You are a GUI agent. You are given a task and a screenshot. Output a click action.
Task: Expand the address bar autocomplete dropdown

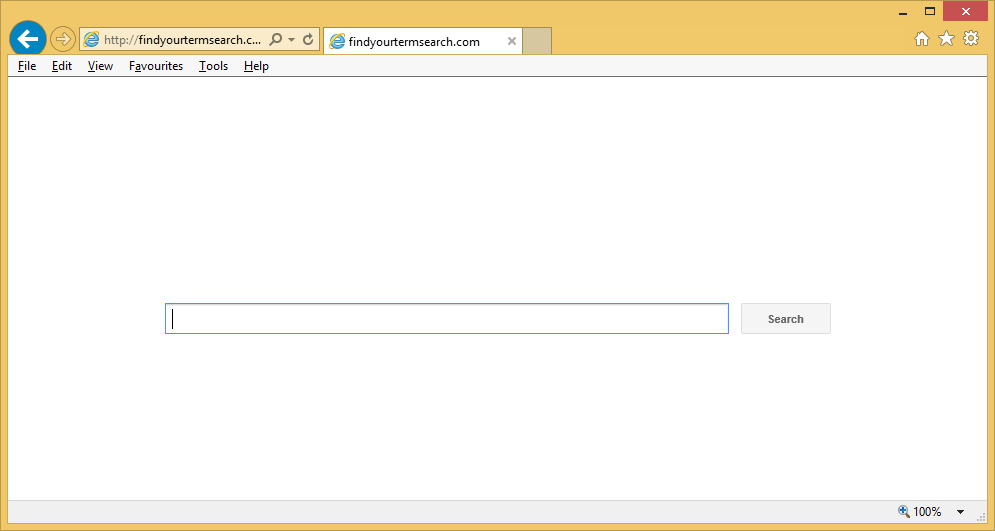pyautogui.click(x=291, y=40)
